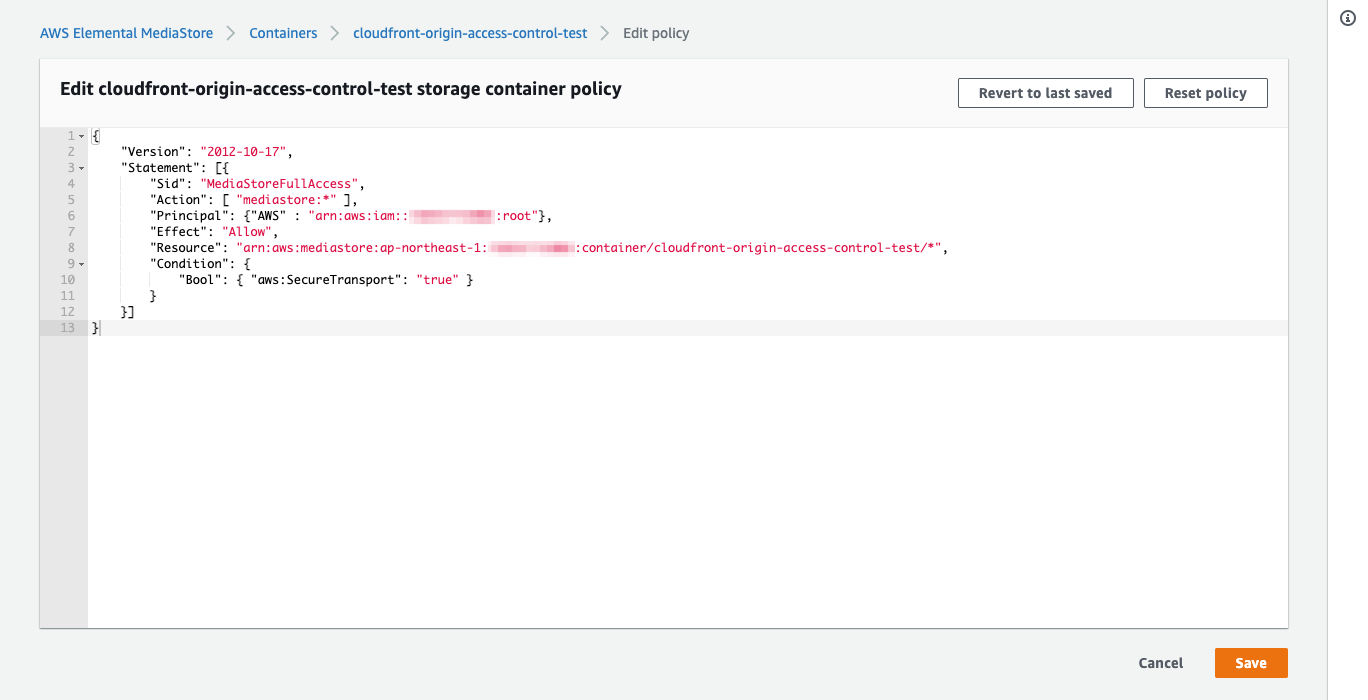Click the "Principal" key in the policy
The image size is (1368, 700).
190,216
